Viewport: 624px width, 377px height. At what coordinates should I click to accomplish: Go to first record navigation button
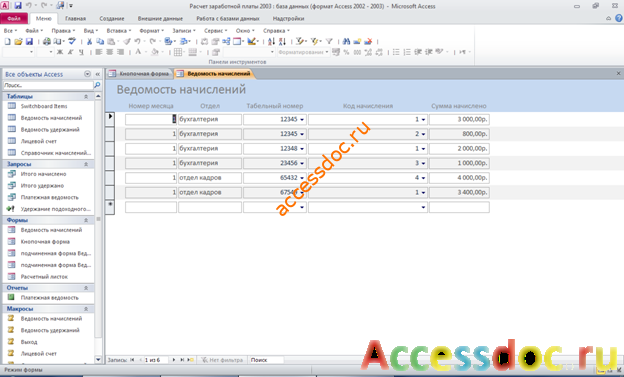point(132,360)
